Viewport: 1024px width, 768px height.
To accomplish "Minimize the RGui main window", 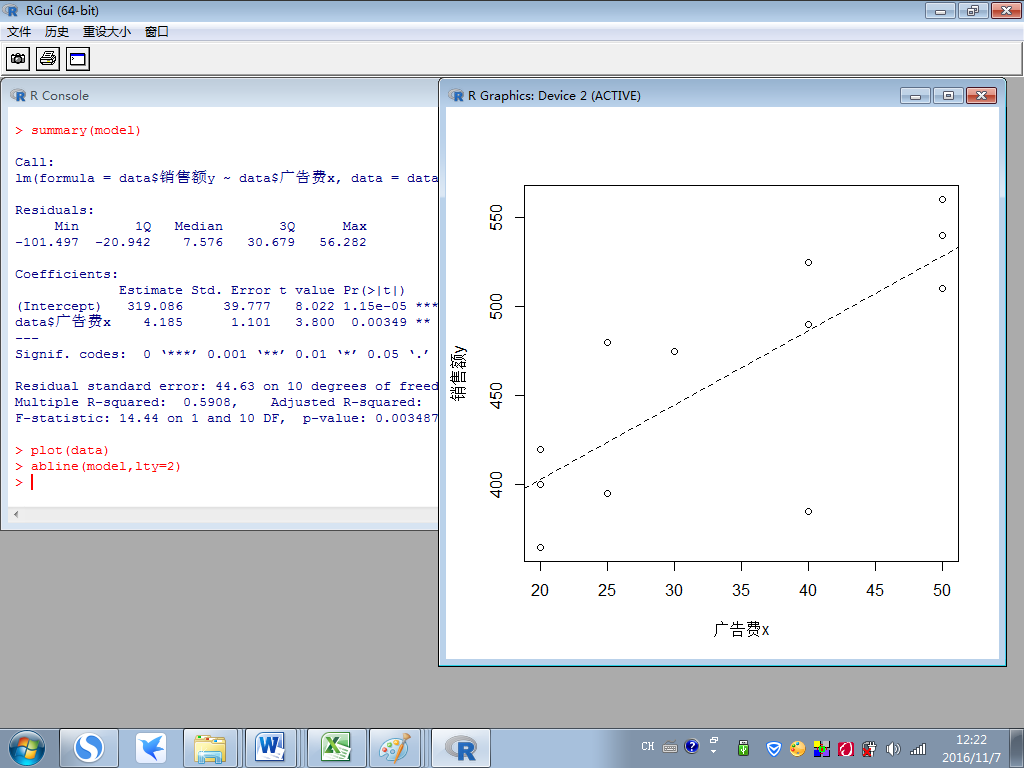I will coord(940,10).
